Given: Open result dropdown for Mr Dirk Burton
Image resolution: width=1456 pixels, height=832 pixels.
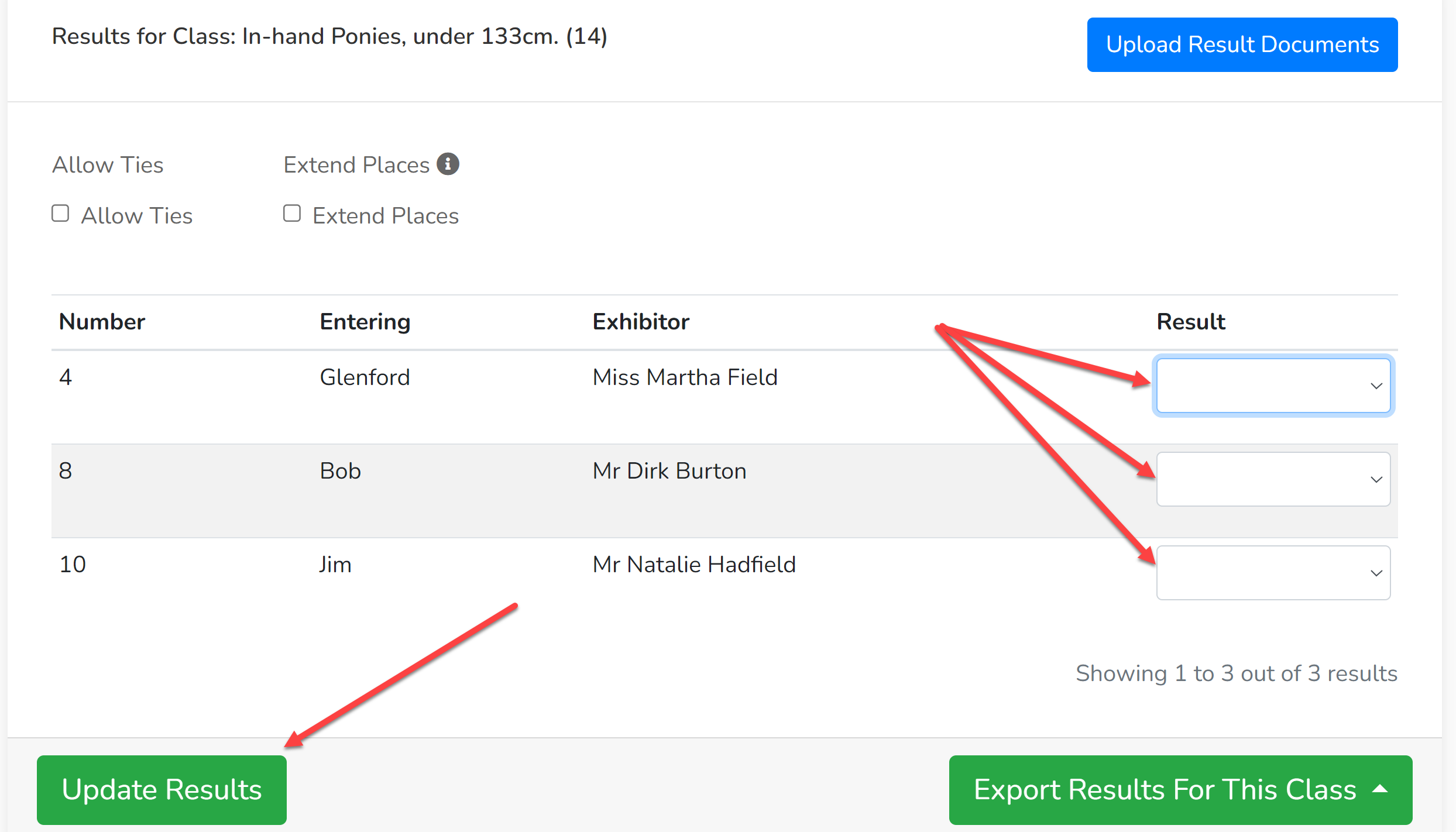Looking at the screenshot, I should coord(1273,479).
